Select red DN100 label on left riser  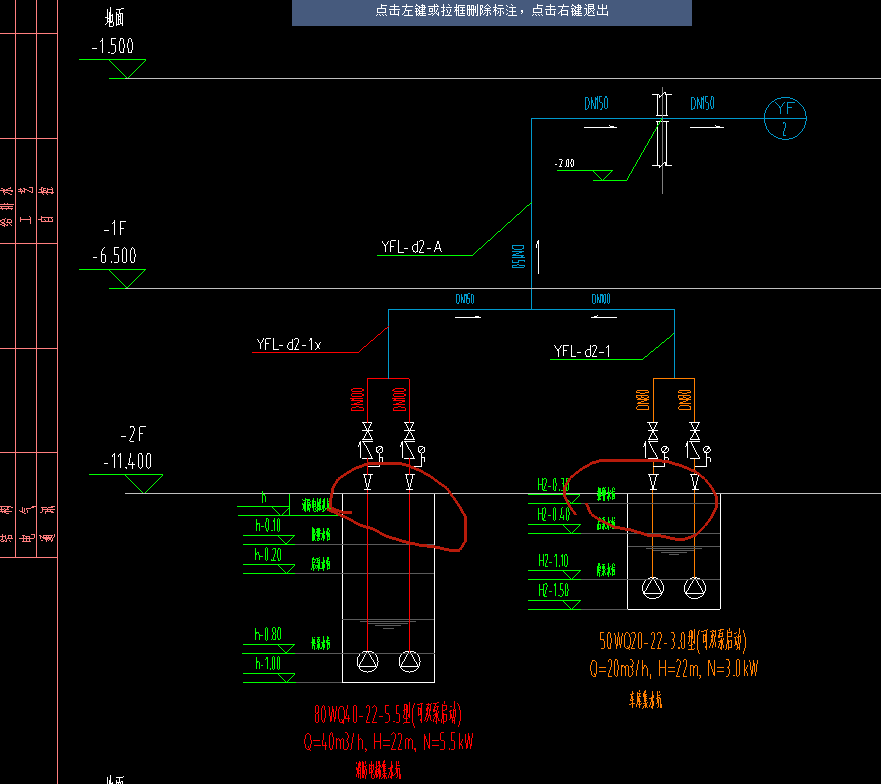tap(357, 400)
